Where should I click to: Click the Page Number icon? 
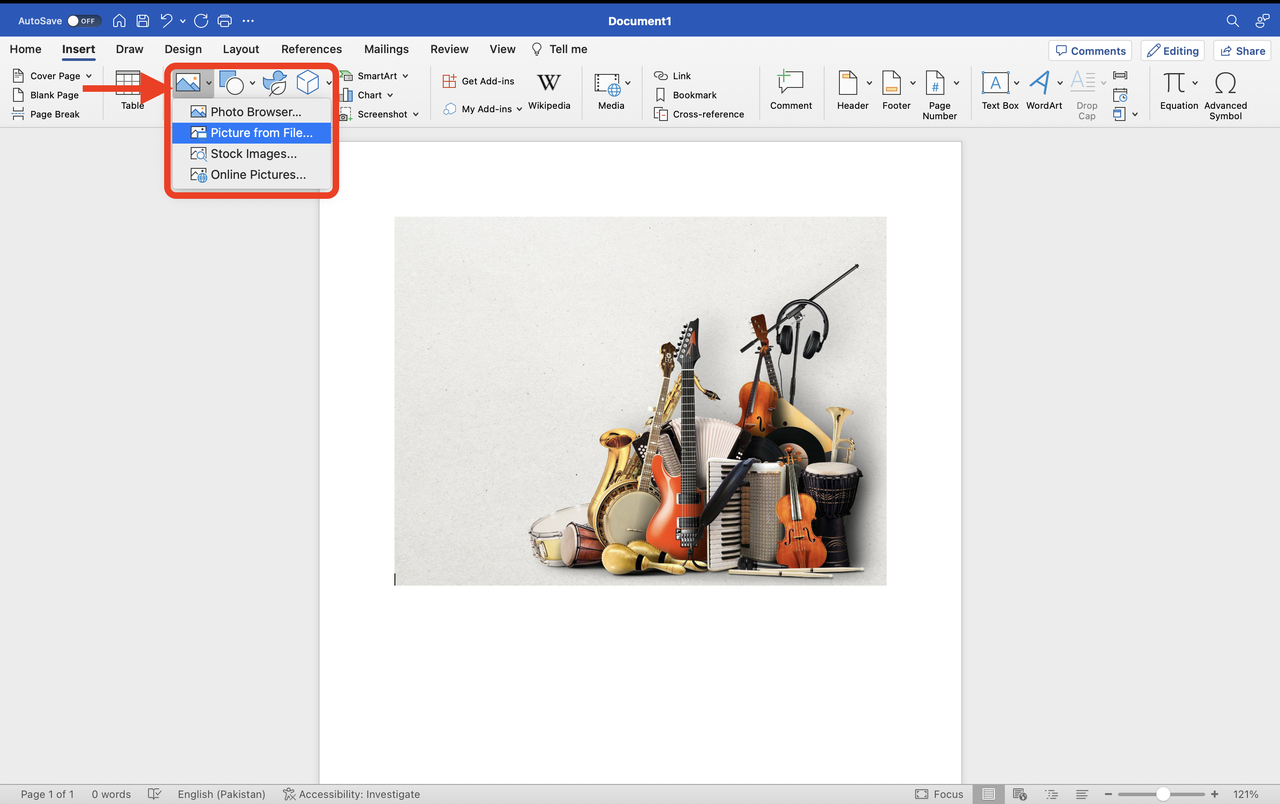[935, 83]
